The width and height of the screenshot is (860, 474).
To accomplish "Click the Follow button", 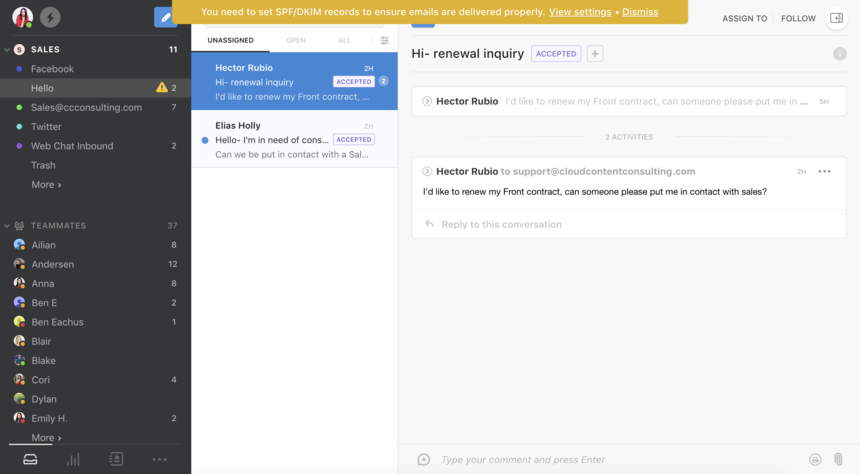I will 798,19.
